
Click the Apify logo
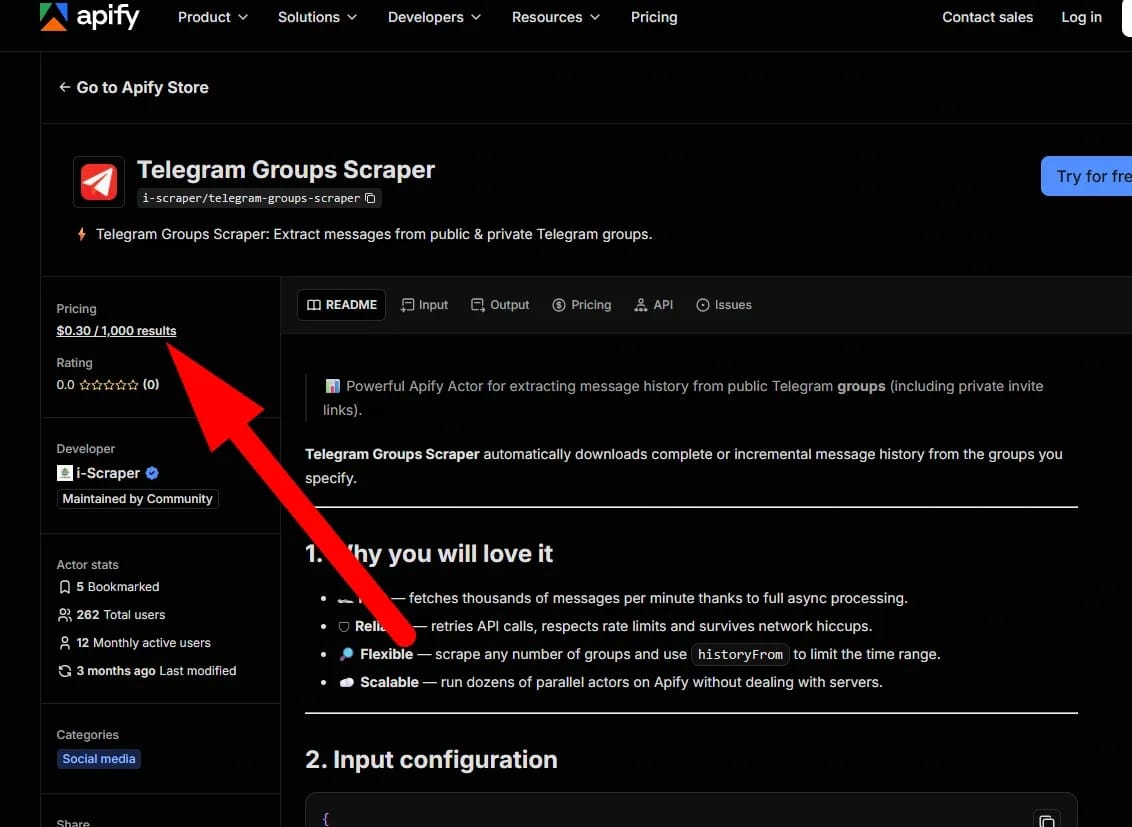(90, 17)
